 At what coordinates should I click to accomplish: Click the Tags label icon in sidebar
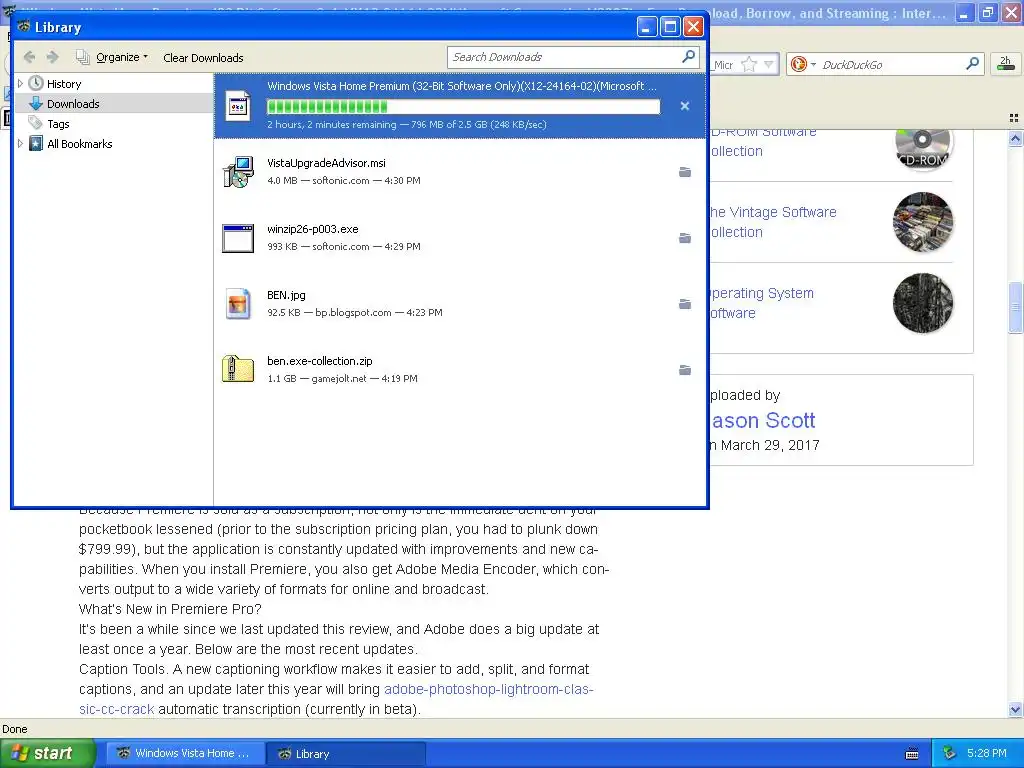[36, 123]
